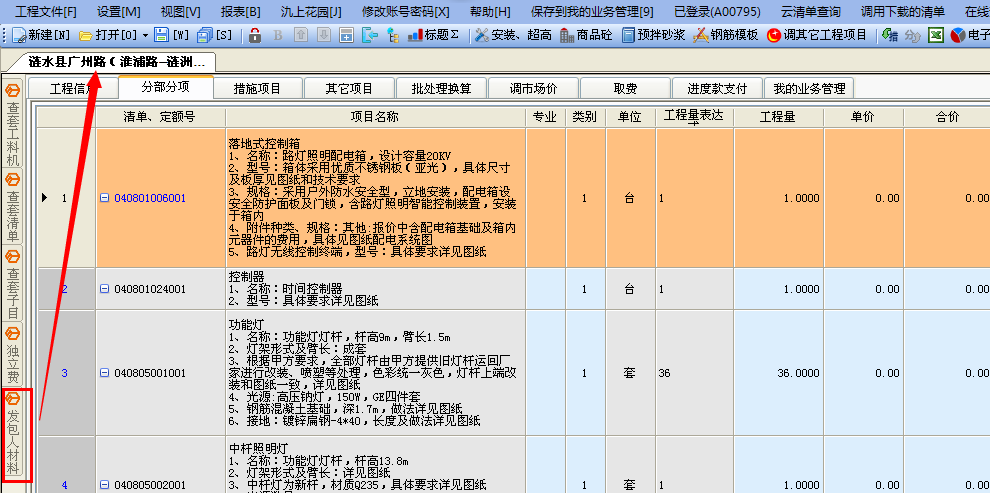This screenshot has height=493, width=990.
Task: Select row number 3 header cell
Action: 66,374
